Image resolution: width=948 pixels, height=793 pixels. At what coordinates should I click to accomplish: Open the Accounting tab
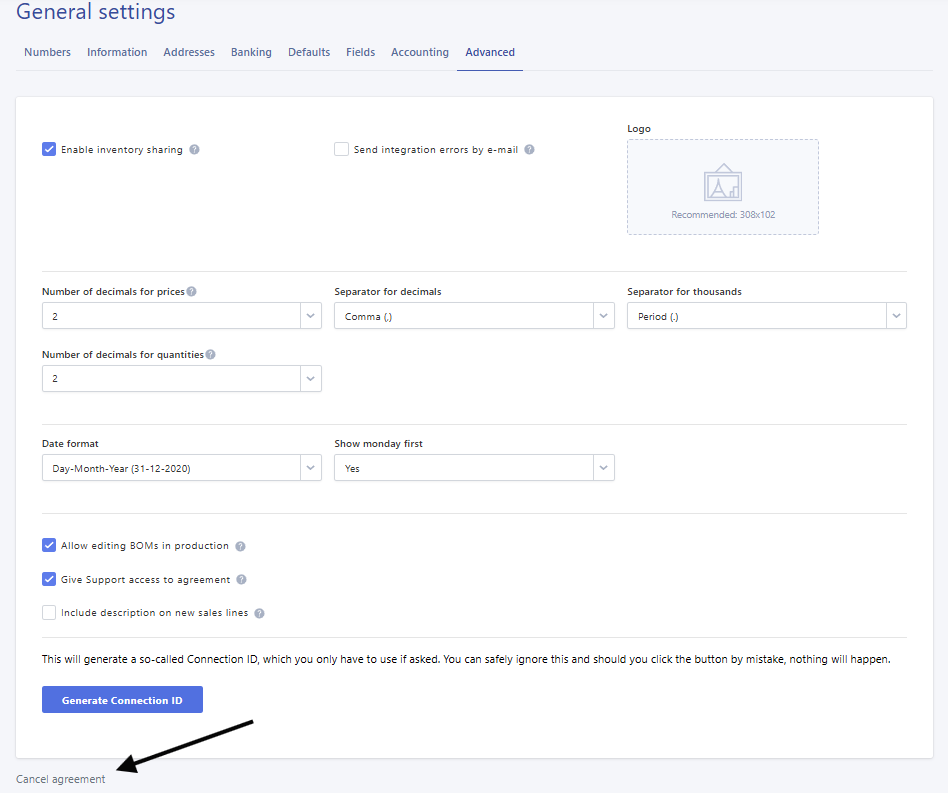click(x=419, y=52)
